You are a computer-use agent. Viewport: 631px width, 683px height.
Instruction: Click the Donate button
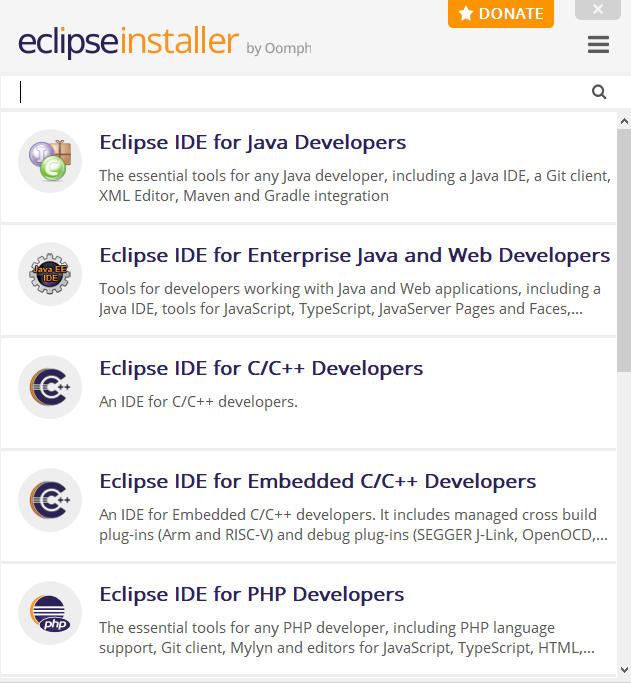pos(501,14)
